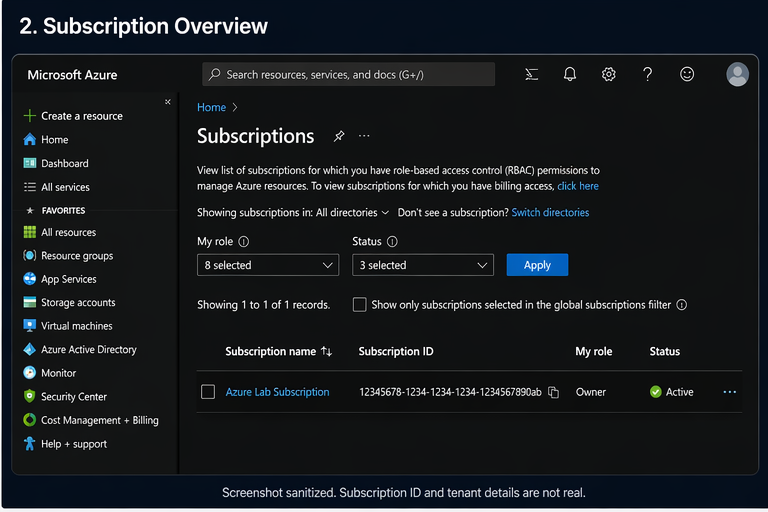Viewport: 768px width, 512px height.
Task: Click the All services list icon
Action: click(x=29, y=187)
